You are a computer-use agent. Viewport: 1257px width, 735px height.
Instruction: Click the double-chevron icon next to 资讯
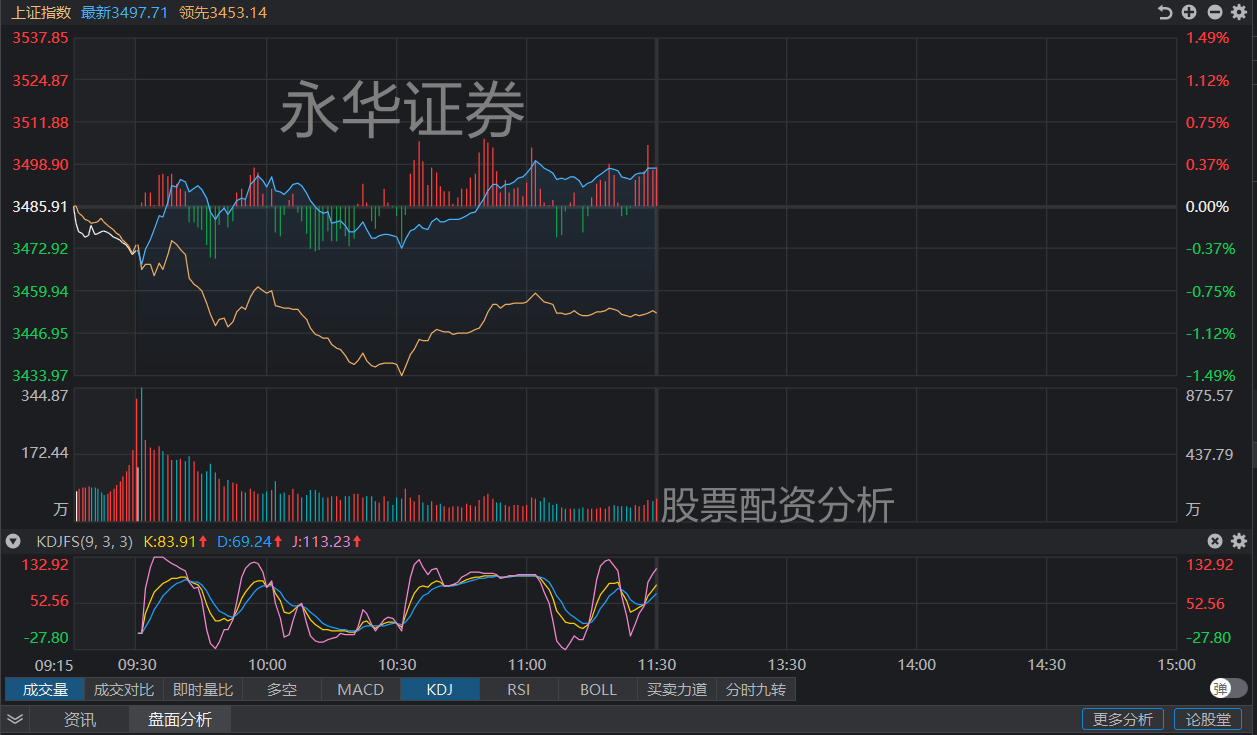tap(14, 718)
